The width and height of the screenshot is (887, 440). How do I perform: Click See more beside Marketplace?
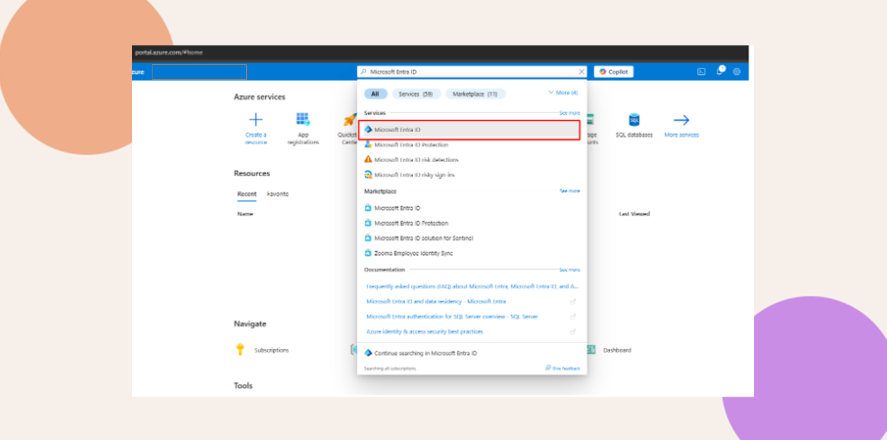[570, 191]
